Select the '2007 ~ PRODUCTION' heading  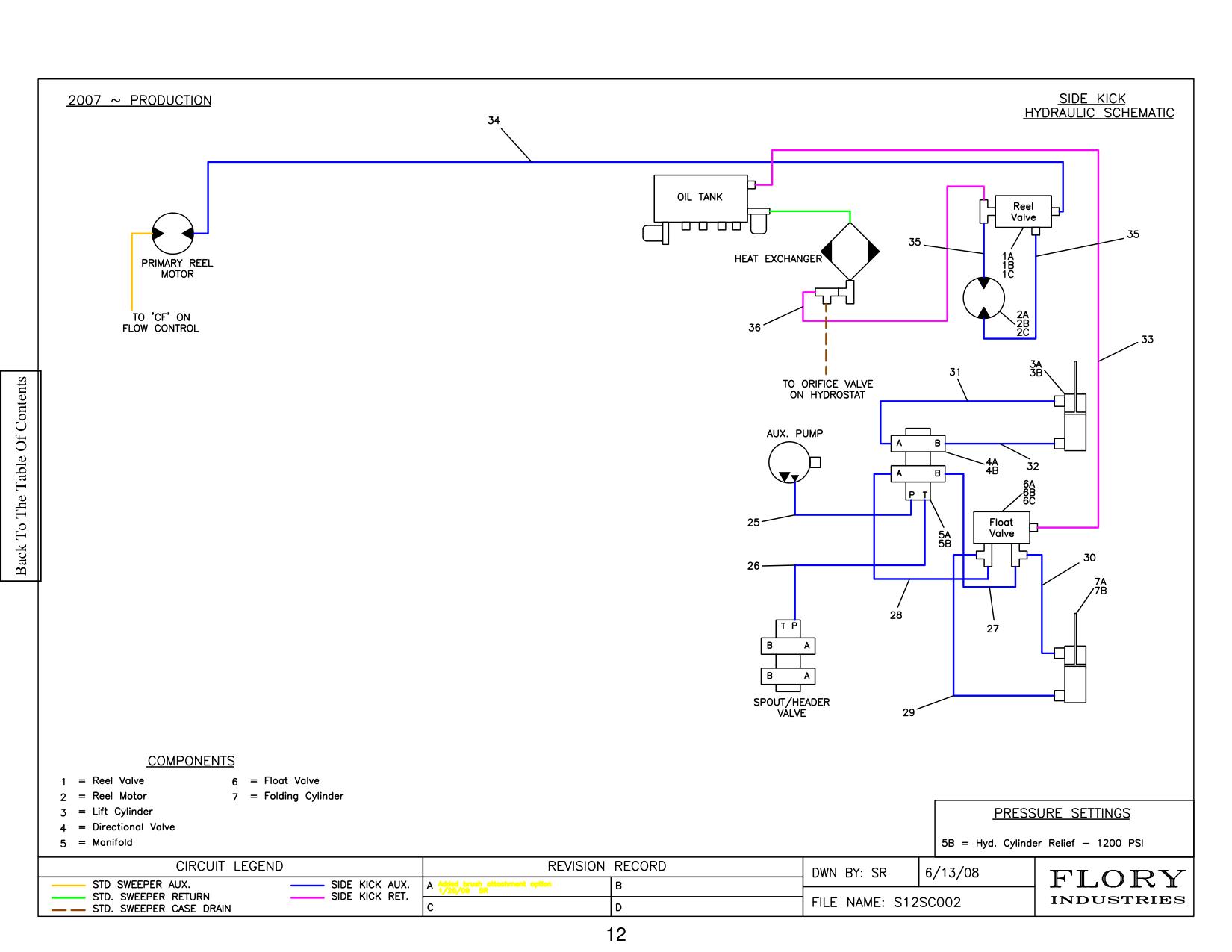[x=140, y=100]
